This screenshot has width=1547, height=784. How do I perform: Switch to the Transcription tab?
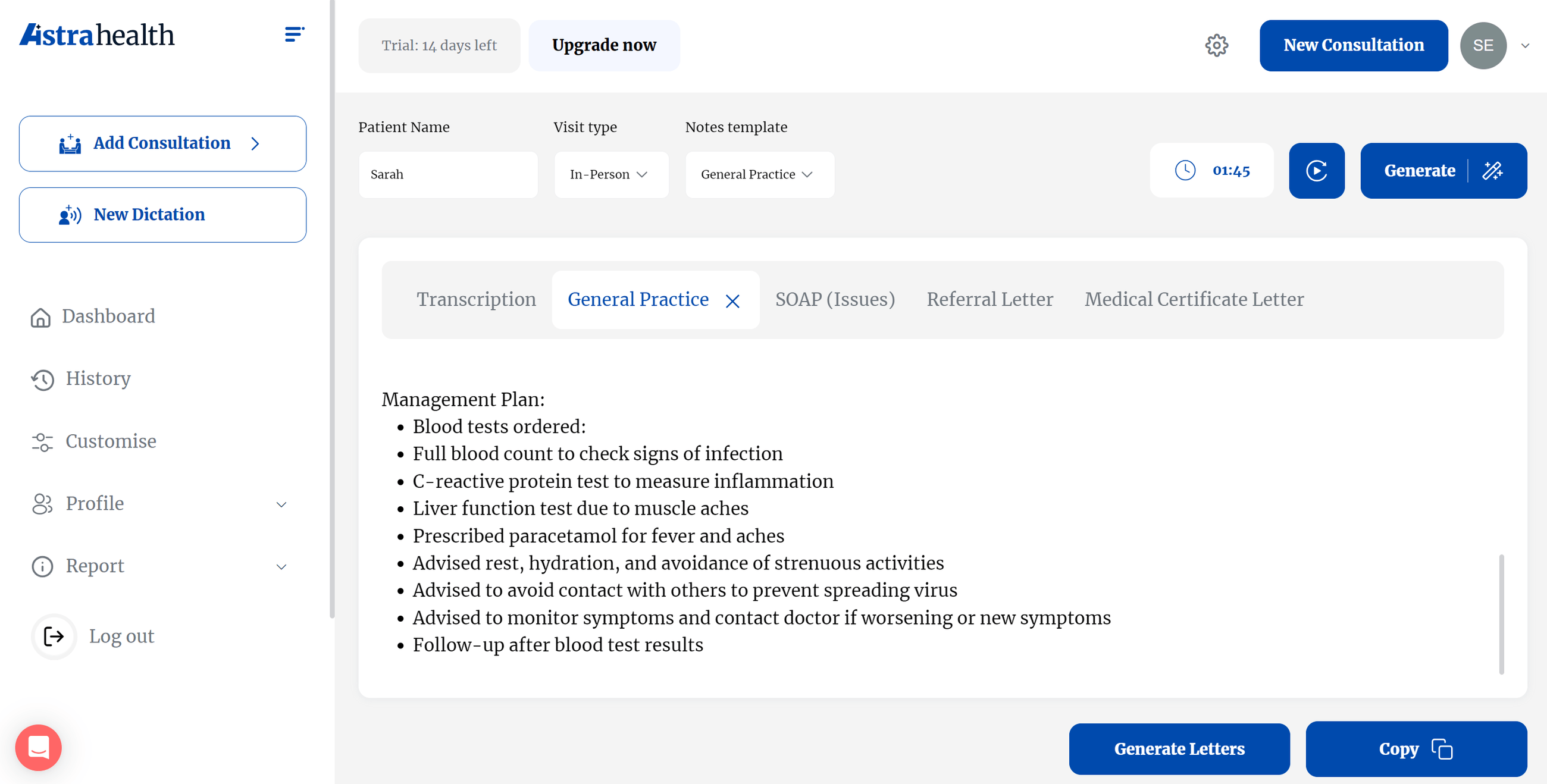click(x=475, y=300)
